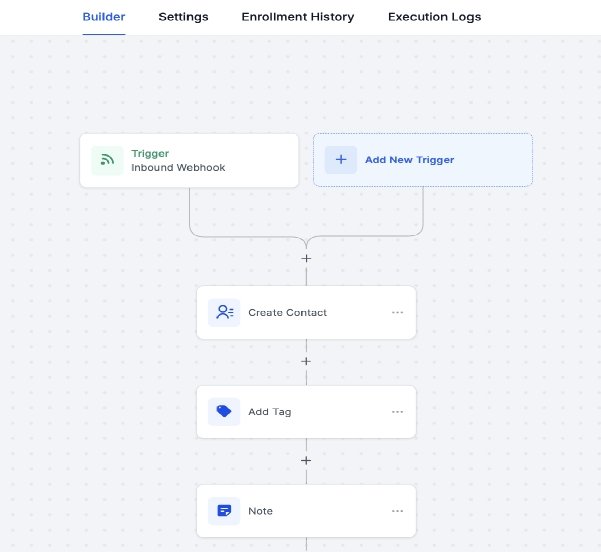
Task: Open the Execution Logs tab
Action: click(x=434, y=17)
